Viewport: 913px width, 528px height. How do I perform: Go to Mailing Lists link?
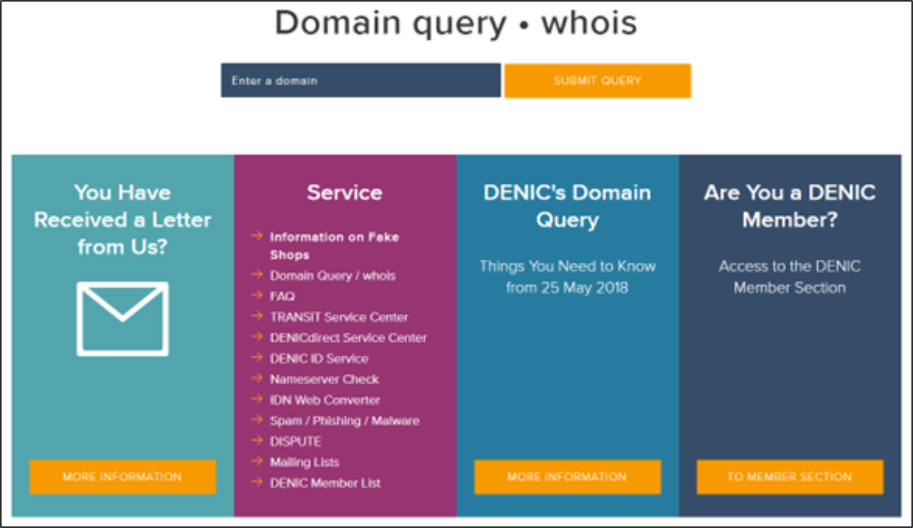[304, 462]
